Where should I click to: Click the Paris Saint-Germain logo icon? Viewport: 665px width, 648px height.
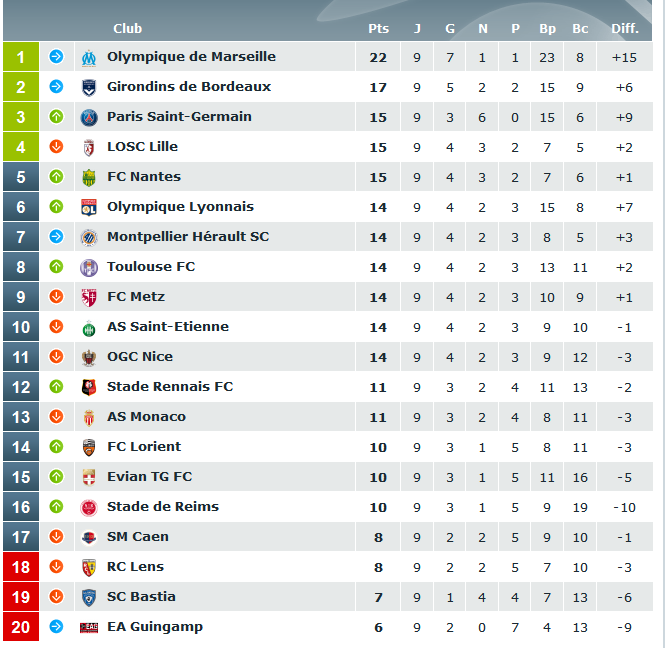[89, 117]
